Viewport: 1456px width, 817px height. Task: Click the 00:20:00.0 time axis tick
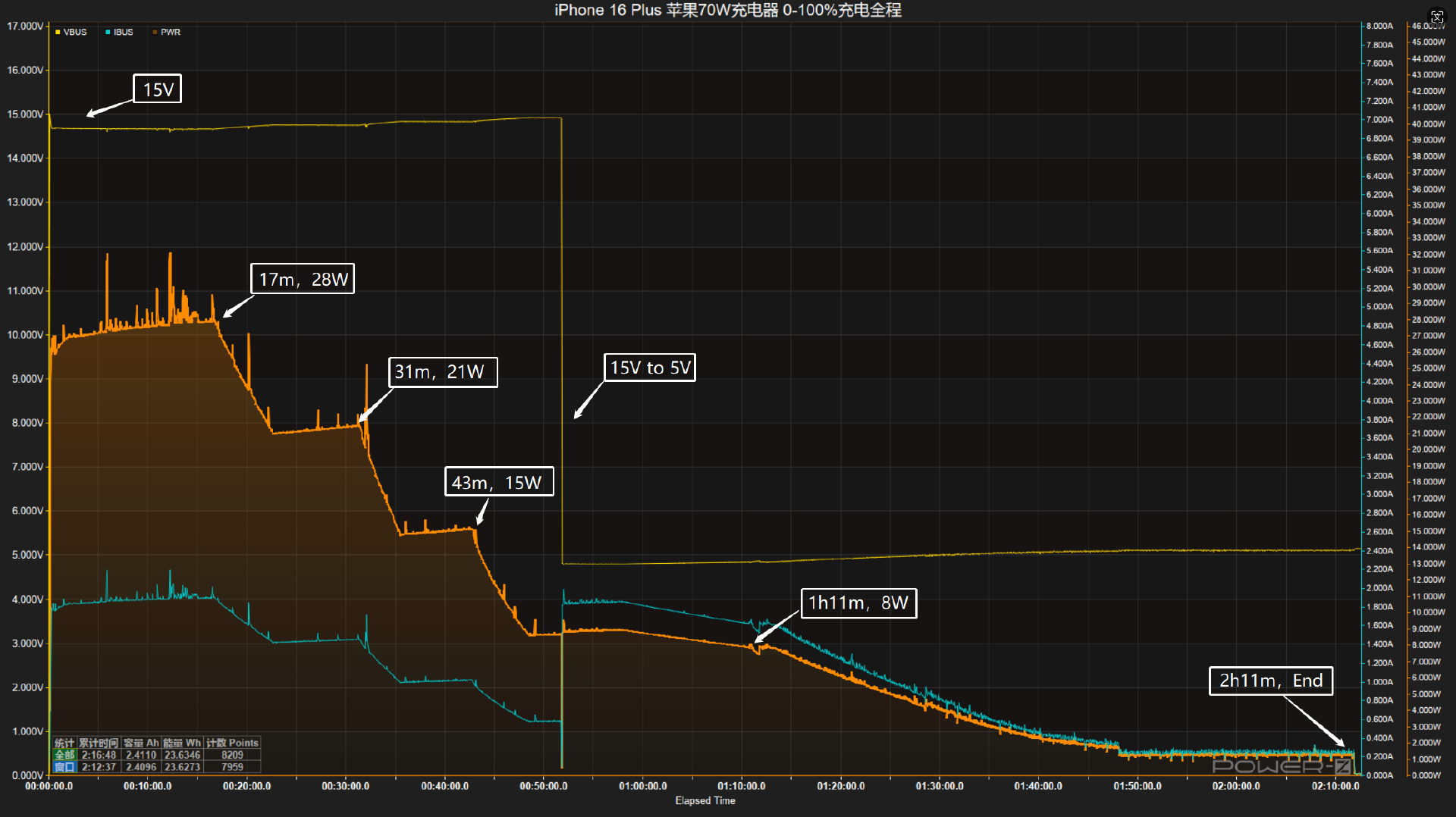(247, 786)
